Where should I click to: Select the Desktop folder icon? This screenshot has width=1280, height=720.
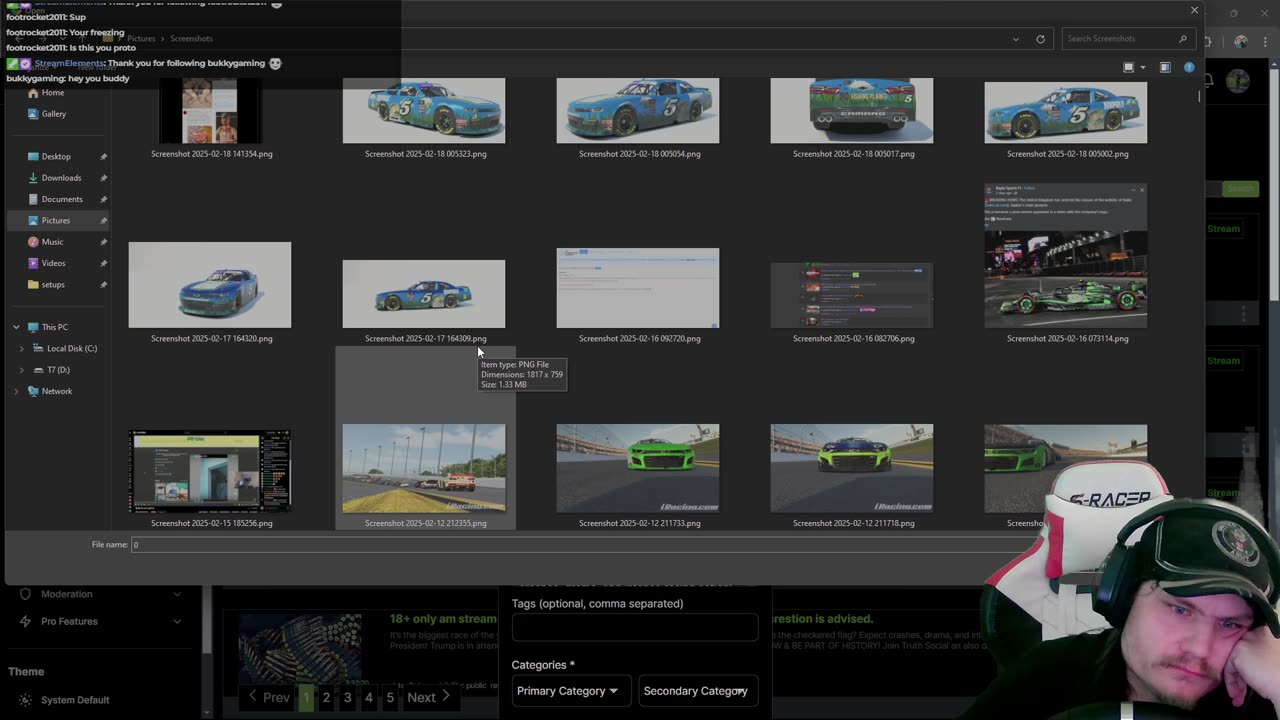[33, 156]
